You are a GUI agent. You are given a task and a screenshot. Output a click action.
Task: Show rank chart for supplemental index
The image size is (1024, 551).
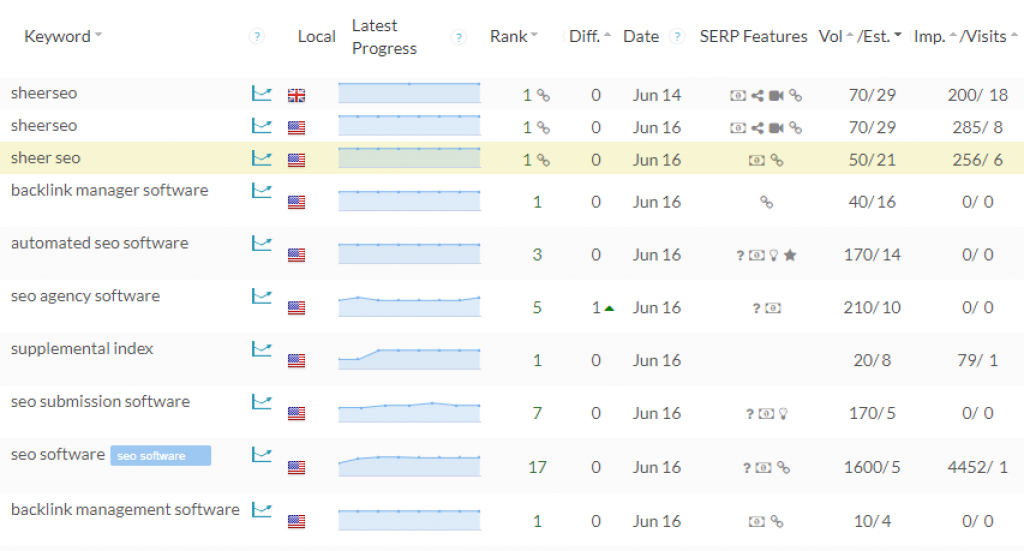coord(262,349)
